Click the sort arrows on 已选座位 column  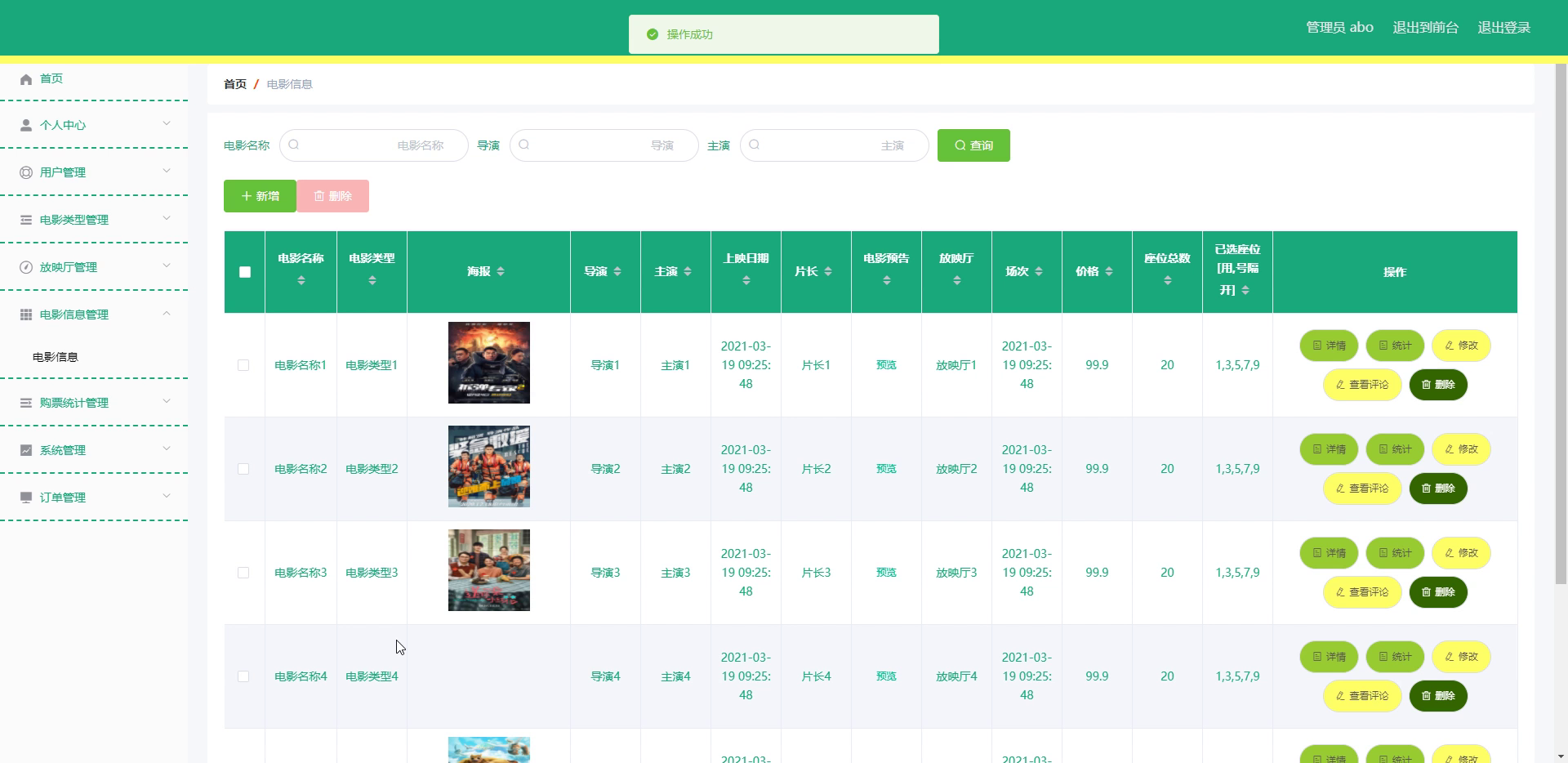point(1245,291)
